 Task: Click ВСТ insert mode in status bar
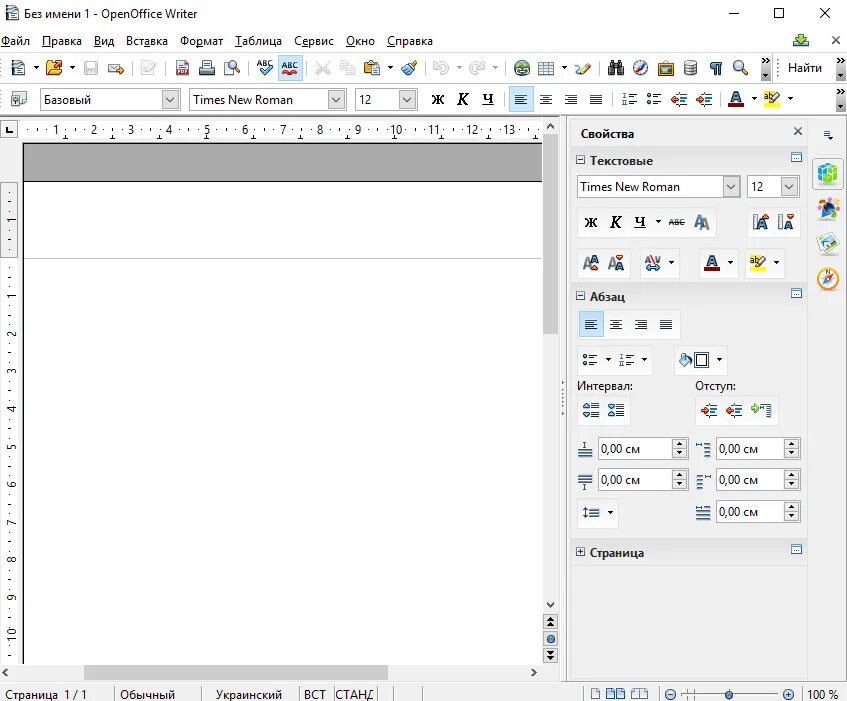[x=315, y=694]
